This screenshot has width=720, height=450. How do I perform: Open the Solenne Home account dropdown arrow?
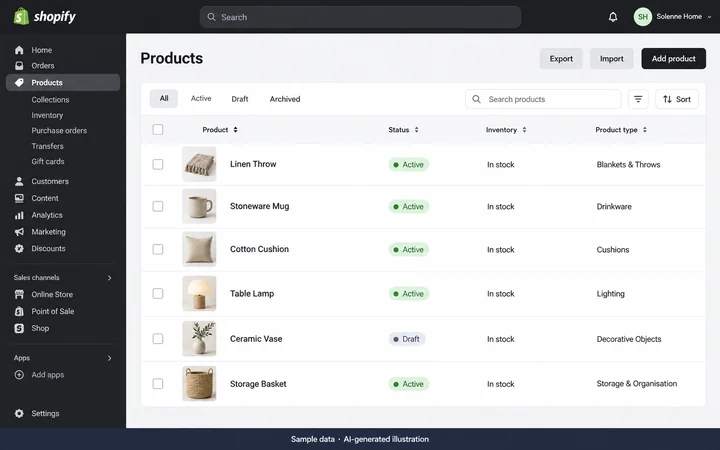pyautogui.click(x=709, y=17)
